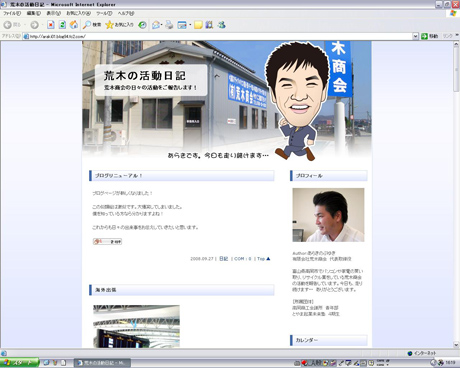Open the Search (検索) magnifier button
This screenshot has height=368, width=460.
point(92,25)
